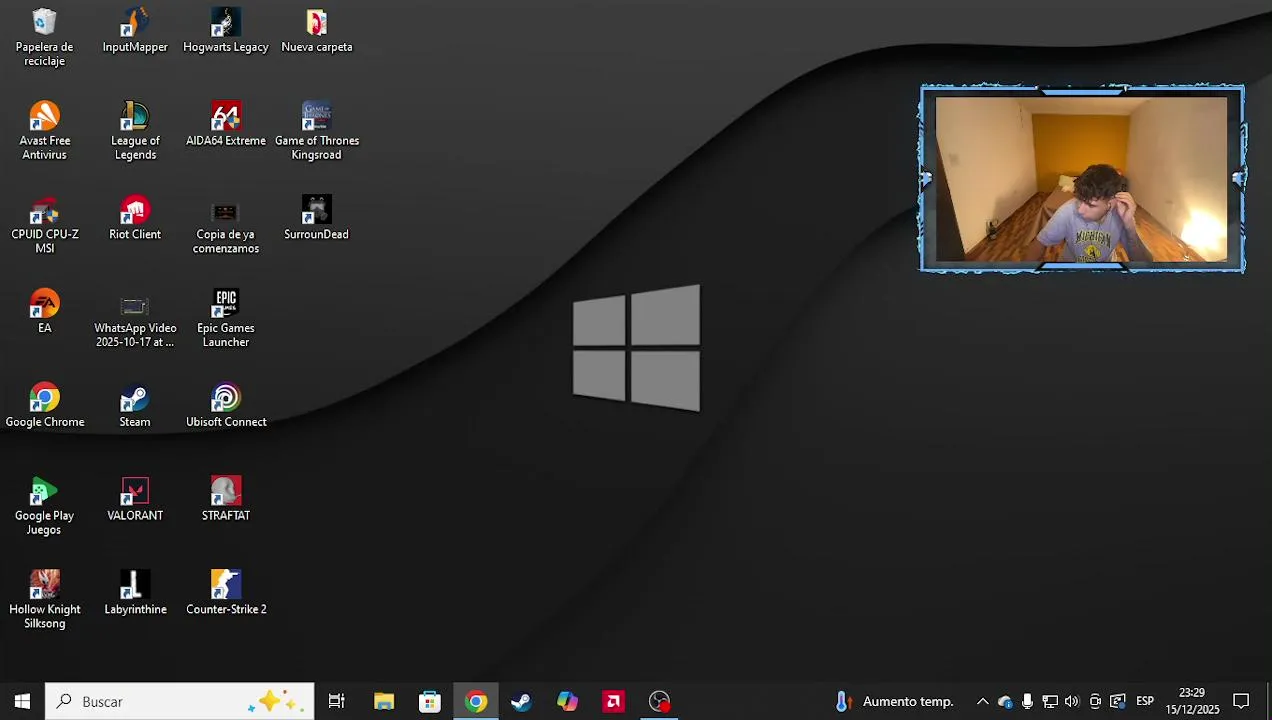Select the CPUID CPU-Z MSI shortcut
The height and width of the screenshot is (720, 1272).
(x=44, y=225)
